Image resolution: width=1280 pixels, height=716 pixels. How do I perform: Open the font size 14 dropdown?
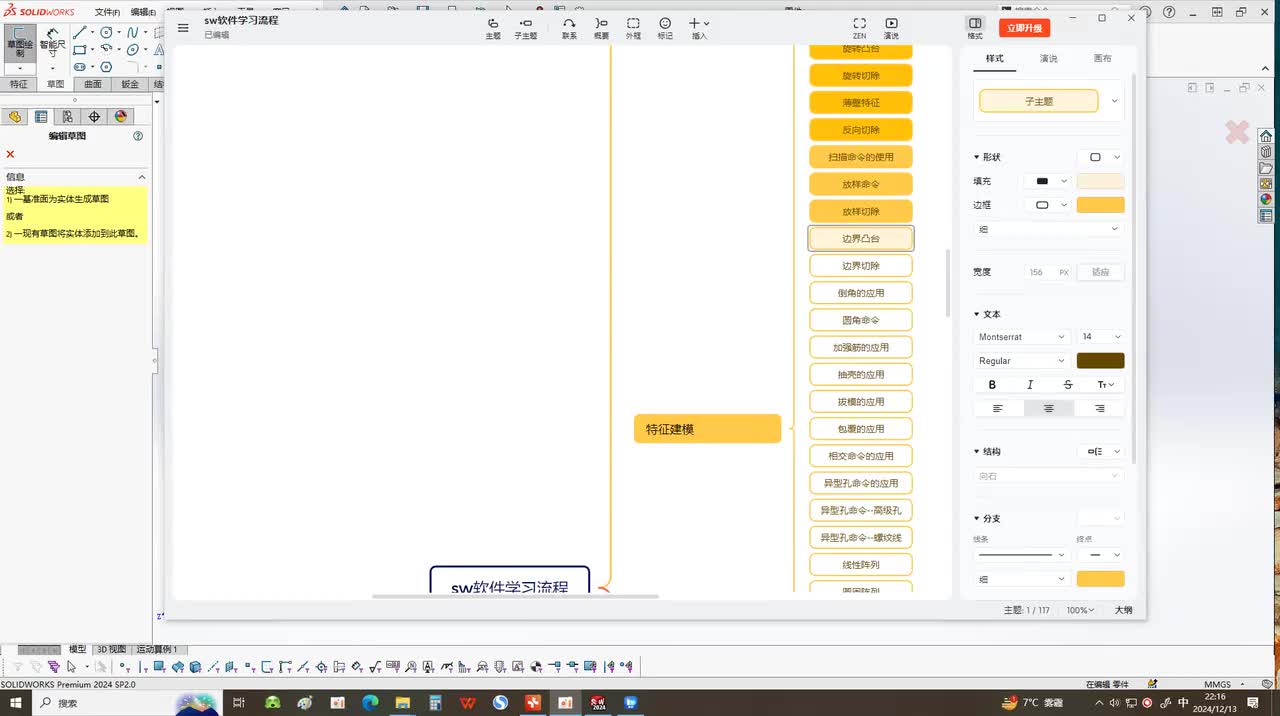1101,337
